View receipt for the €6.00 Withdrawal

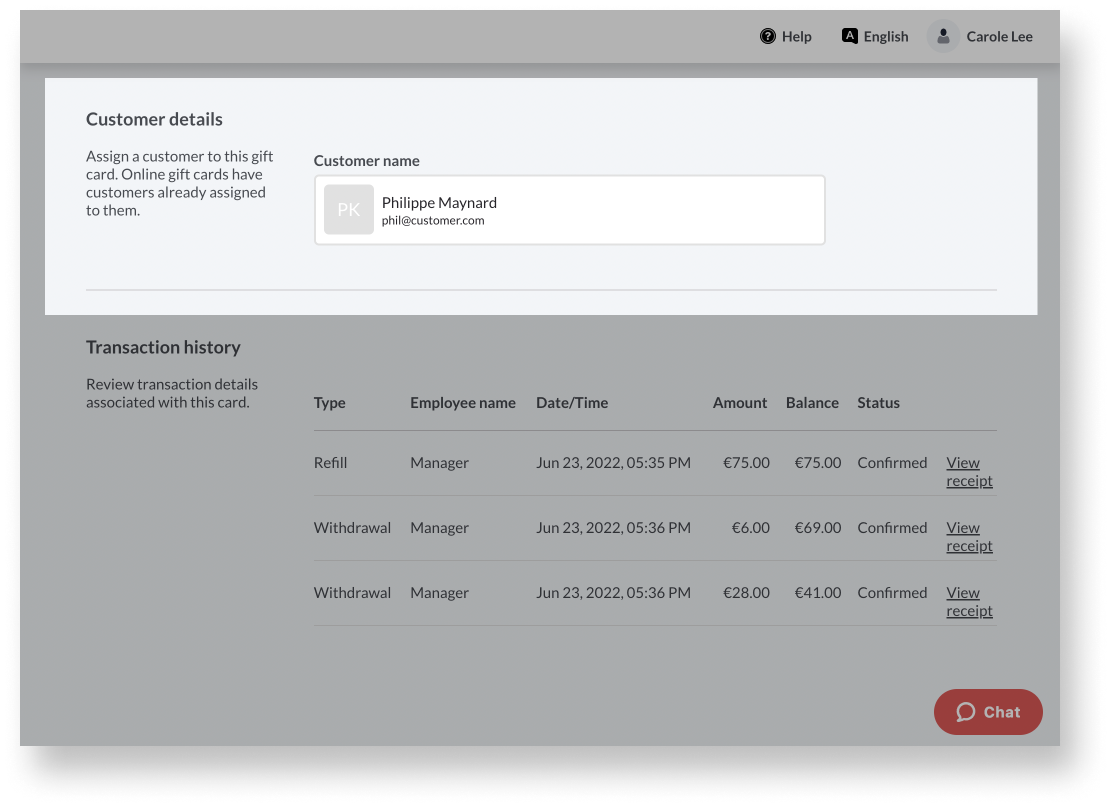pos(969,537)
